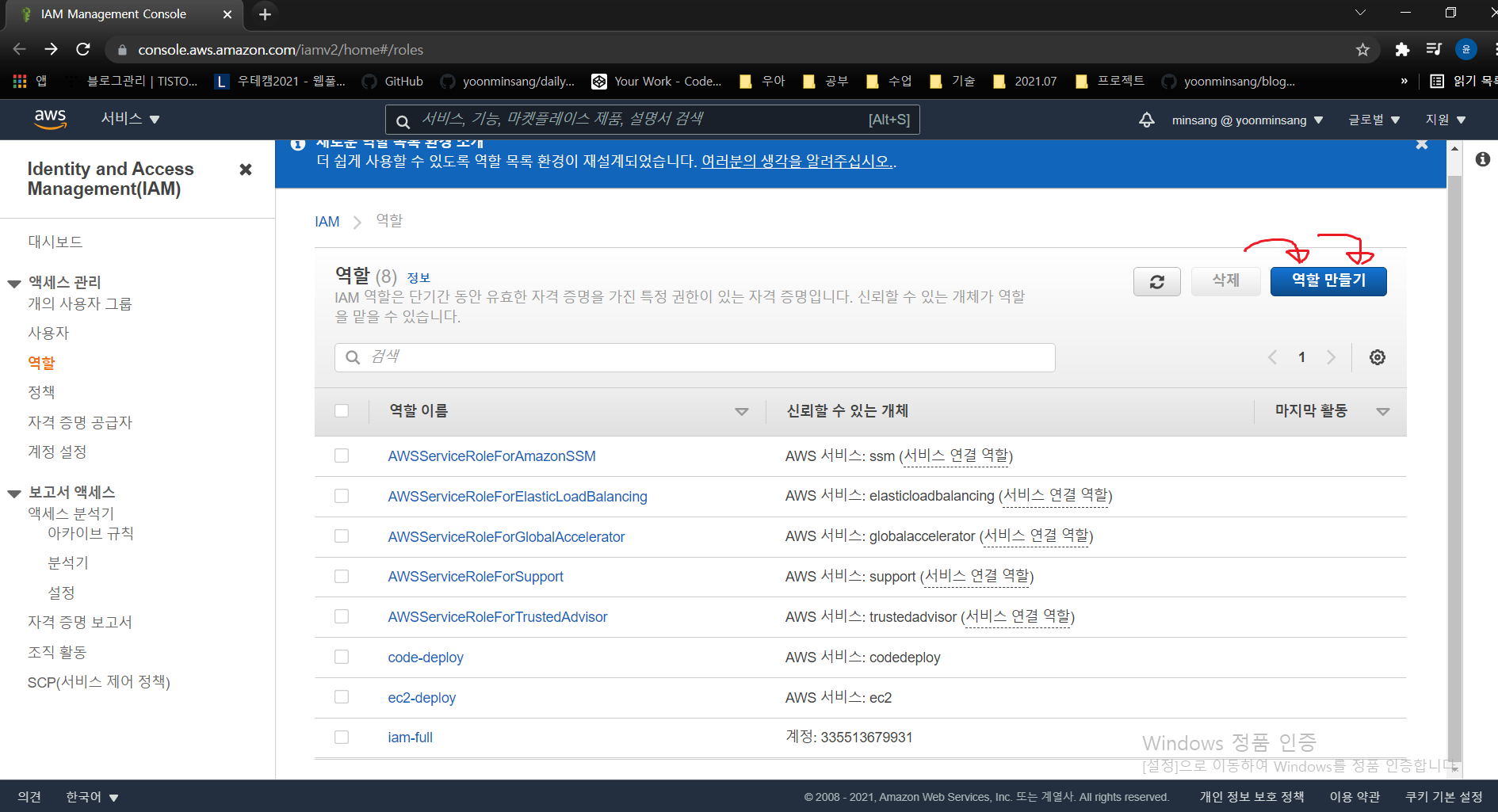Open 사용자 in the sidebar

click(x=48, y=334)
